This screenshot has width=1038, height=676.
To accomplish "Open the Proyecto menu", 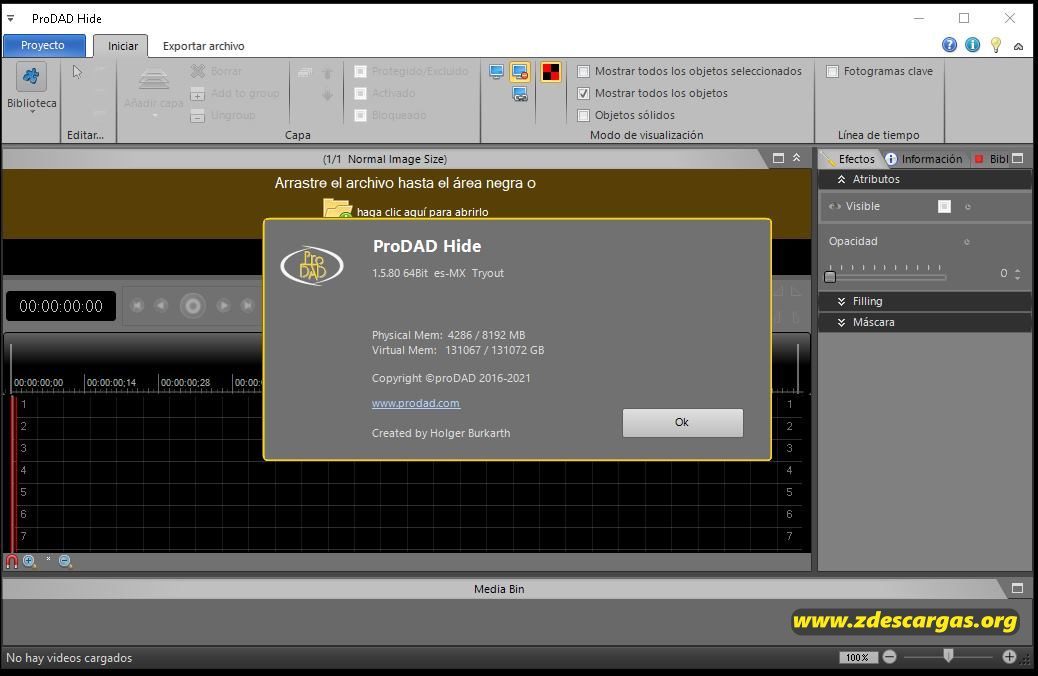I will click(44, 45).
